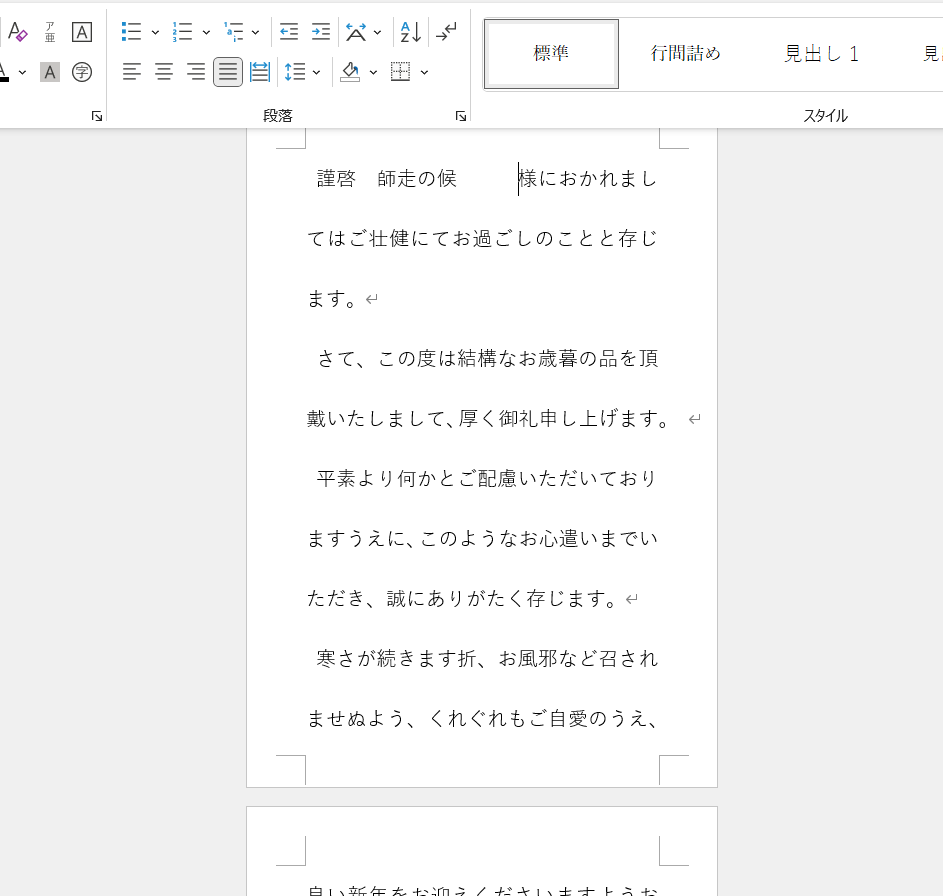943x896 pixels.
Task: Apply paragraph shading fill color
Action: point(350,72)
